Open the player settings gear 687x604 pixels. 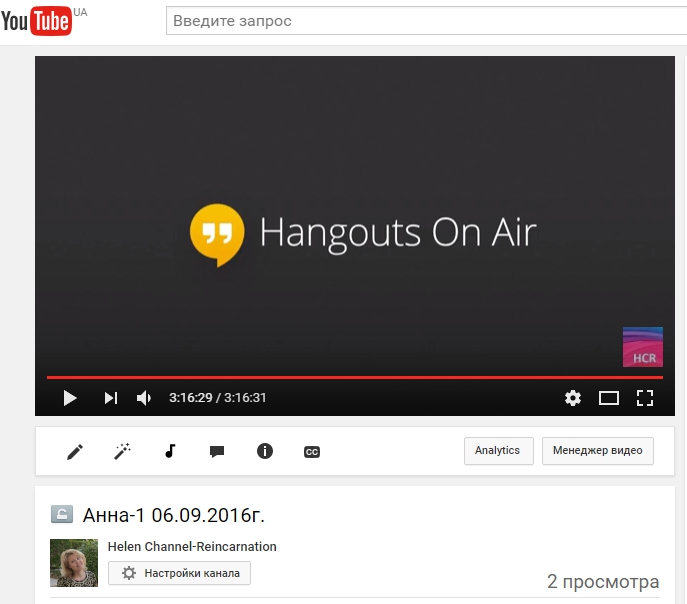[x=573, y=398]
